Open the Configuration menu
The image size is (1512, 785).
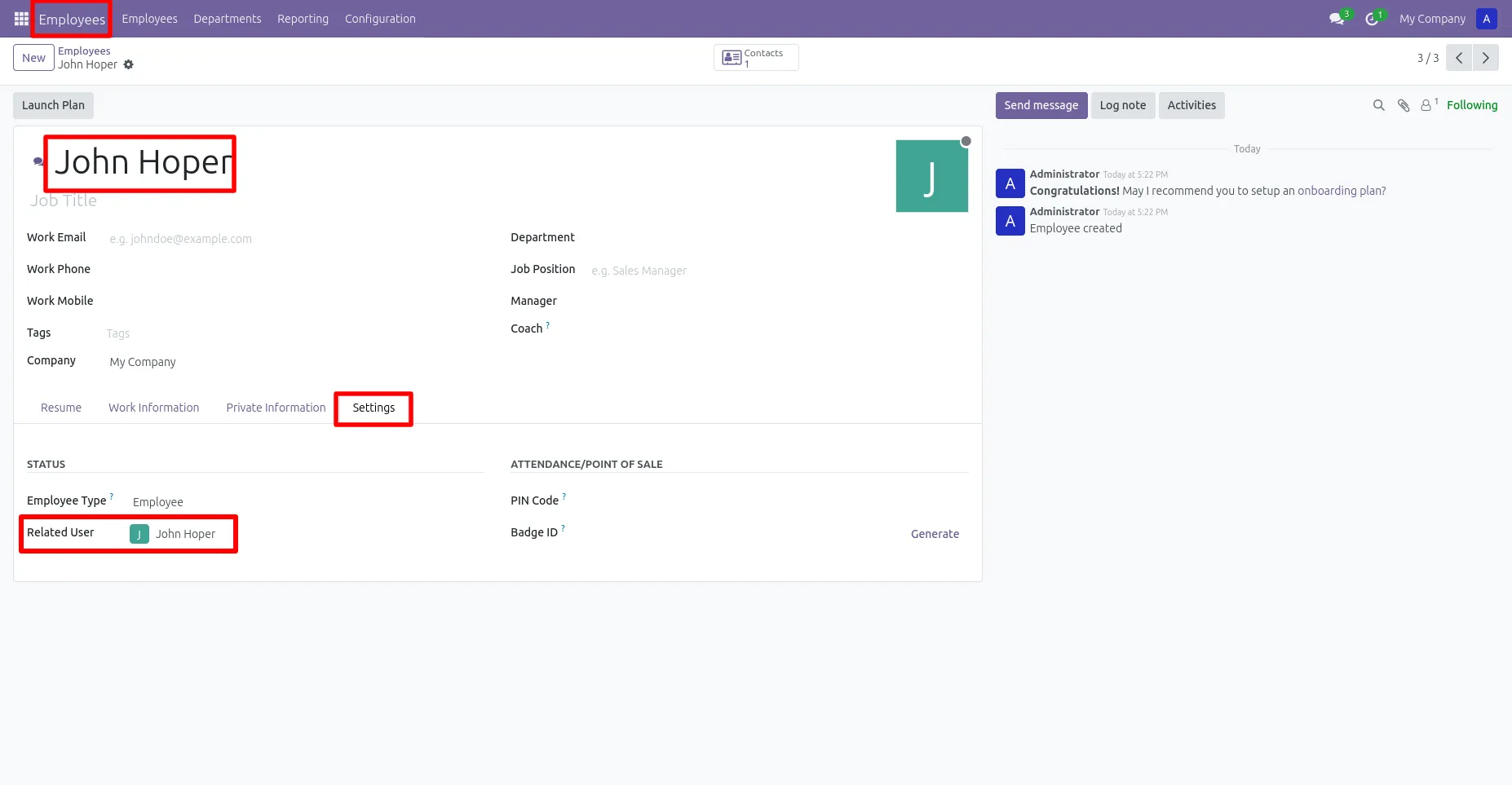pos(380,19)
